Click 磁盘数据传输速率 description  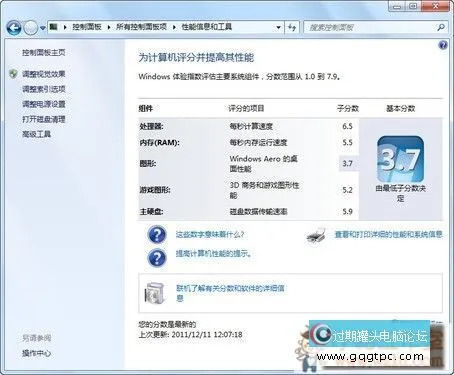(x=258, y=211)
